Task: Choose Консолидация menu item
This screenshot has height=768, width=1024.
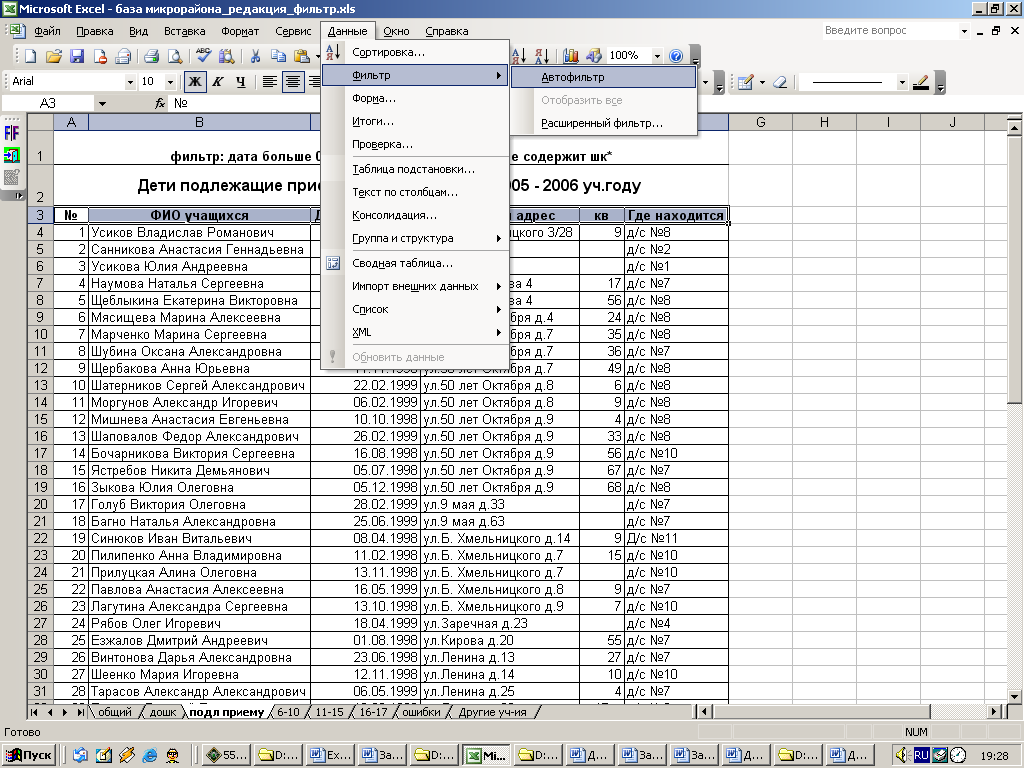Action: click(415, 216)
